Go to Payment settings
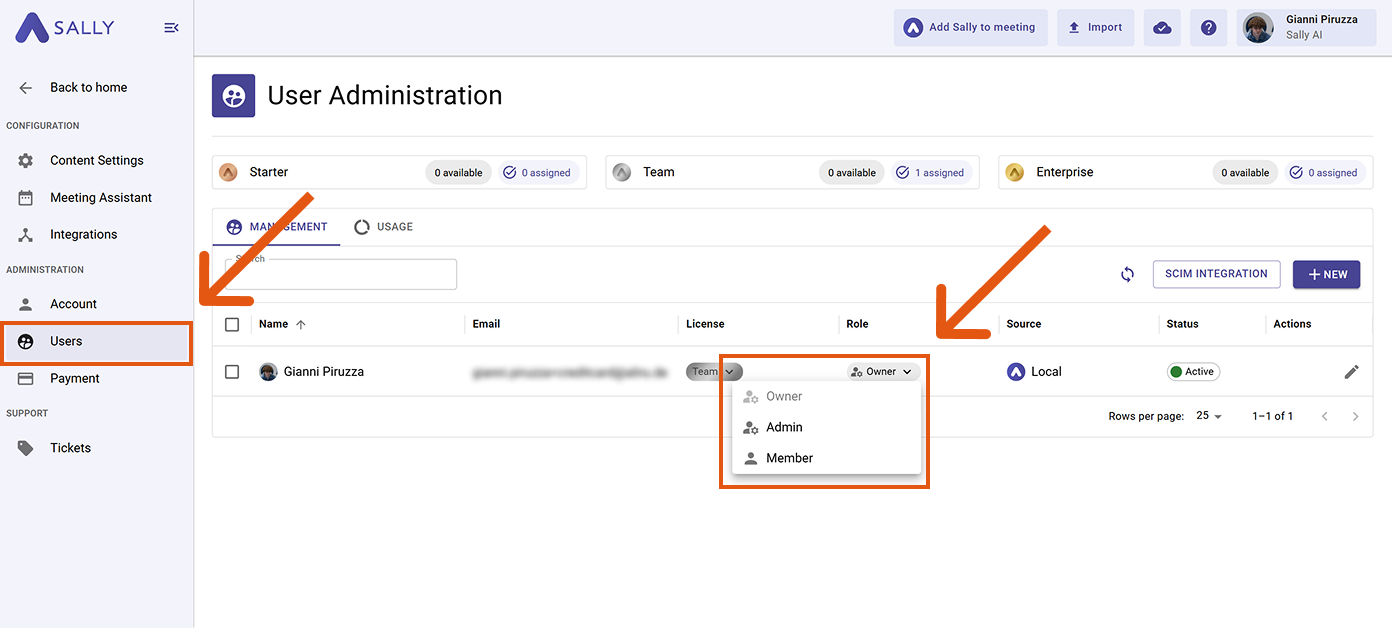The height and width of the screenshot is (628, 1392). point(75,378)
